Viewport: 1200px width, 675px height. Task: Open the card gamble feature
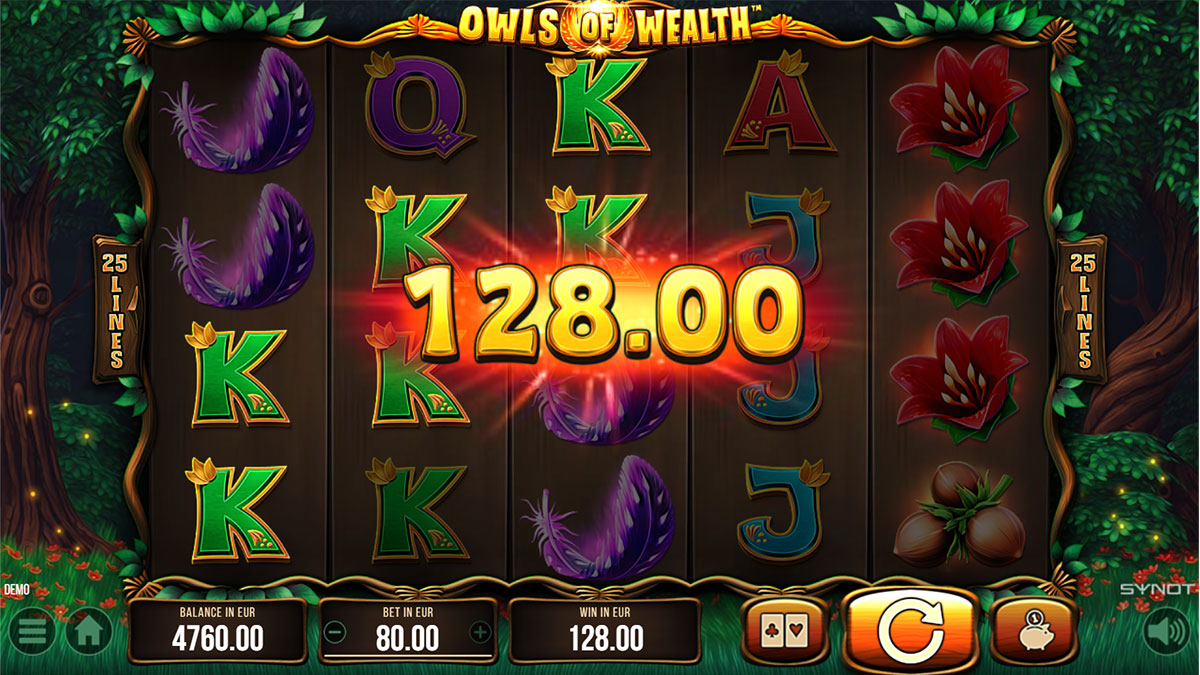785,631
